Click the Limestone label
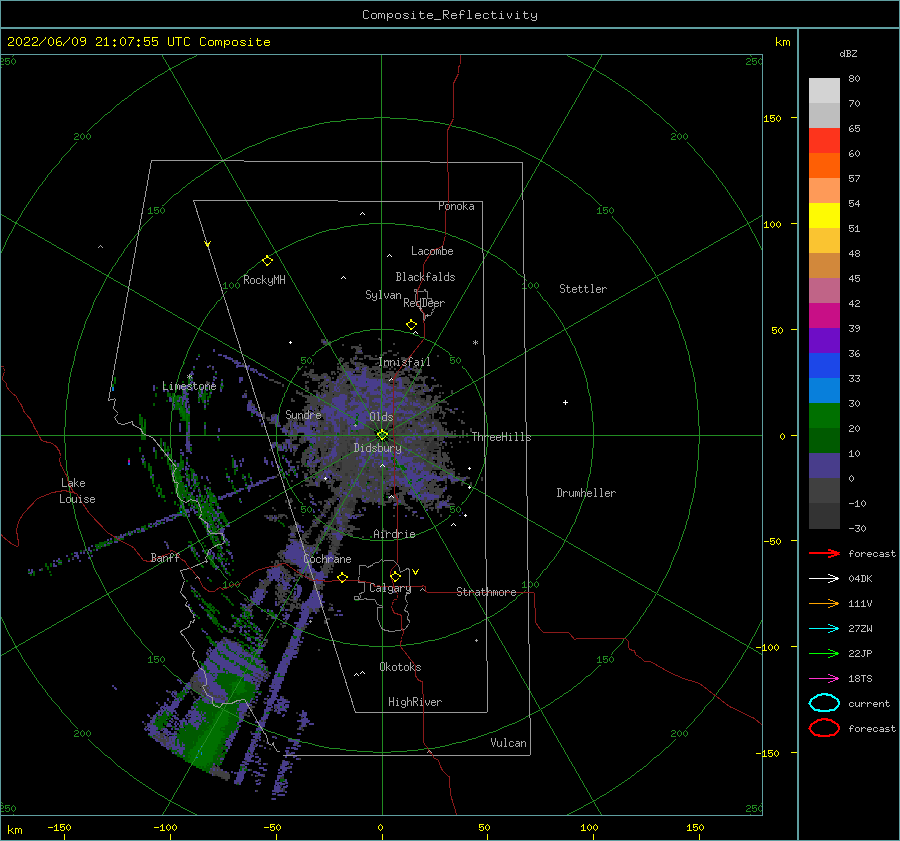 pos(189,386)
